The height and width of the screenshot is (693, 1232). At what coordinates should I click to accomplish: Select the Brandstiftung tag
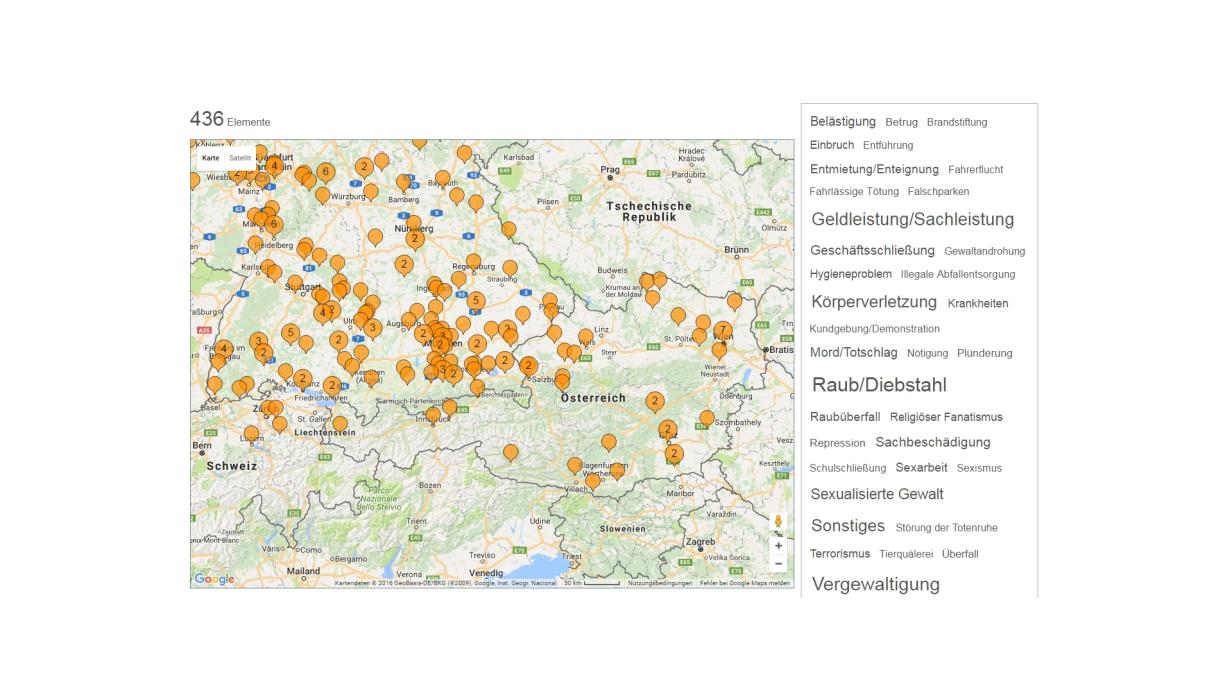coord(957,122)
